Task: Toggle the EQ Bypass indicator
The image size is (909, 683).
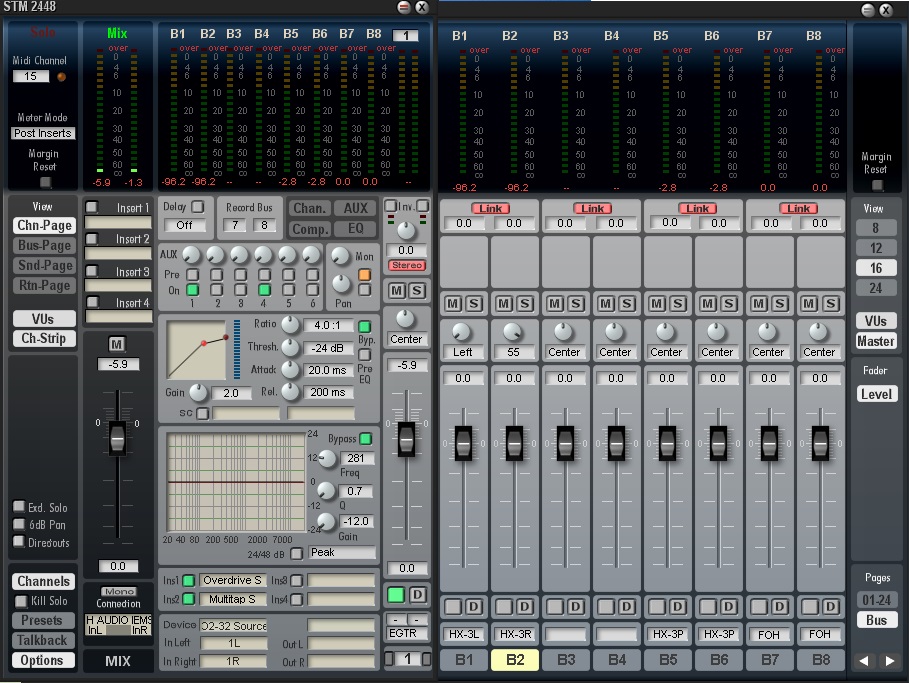Action: [x=364, y=439]
